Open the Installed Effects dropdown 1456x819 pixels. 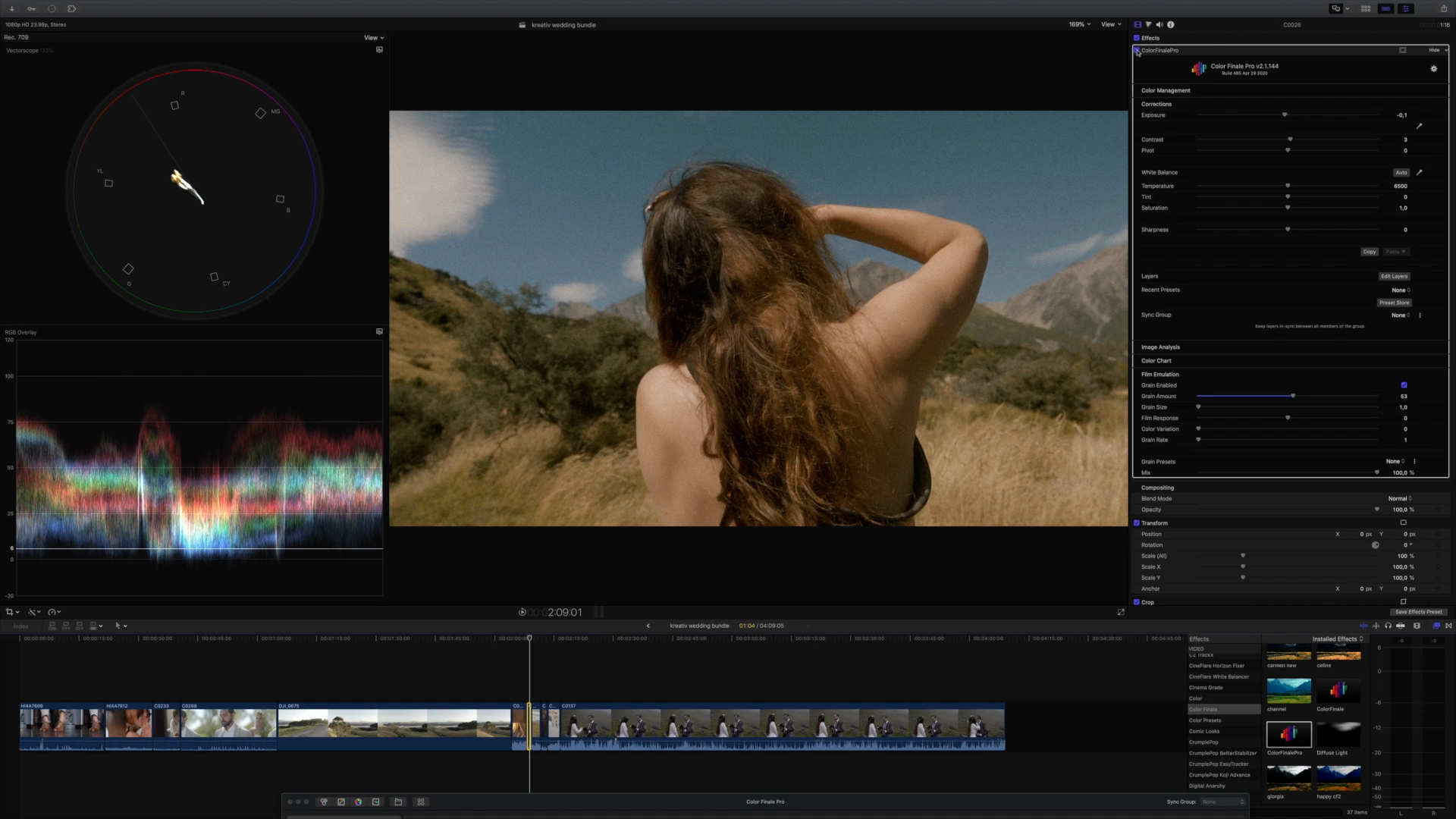(x=1338, y=639)
